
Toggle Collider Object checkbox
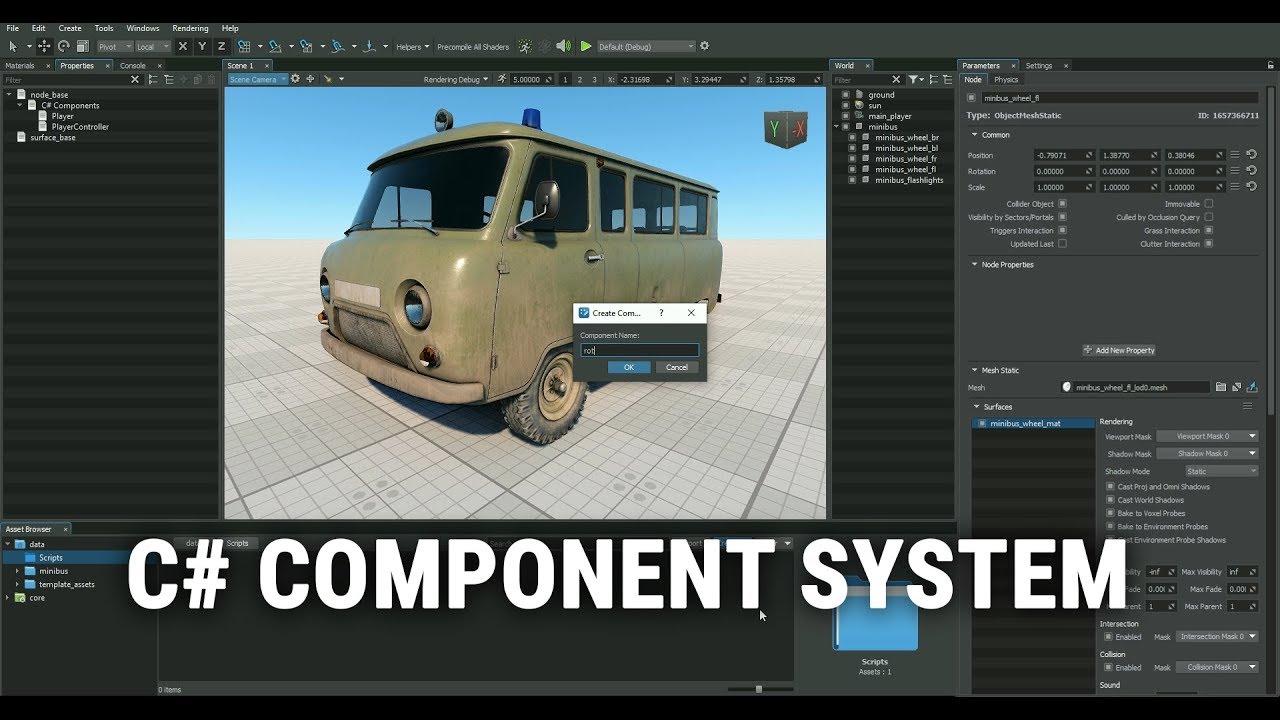(1062, 204)
